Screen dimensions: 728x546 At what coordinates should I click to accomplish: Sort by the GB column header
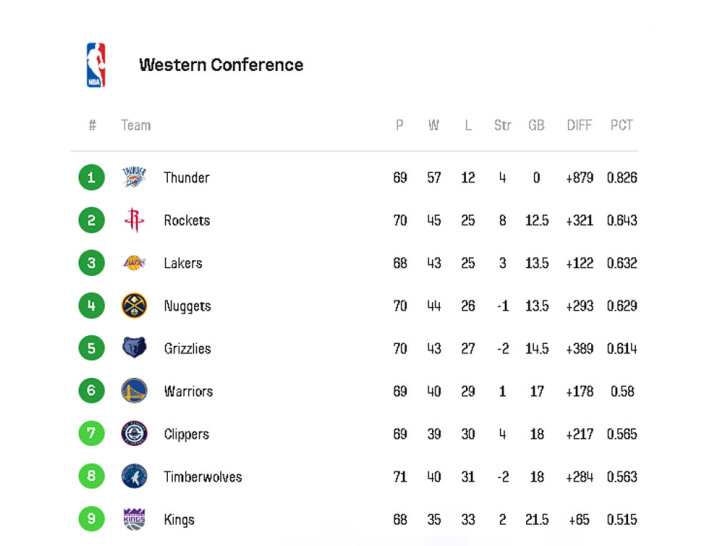[x=536, y=125]
